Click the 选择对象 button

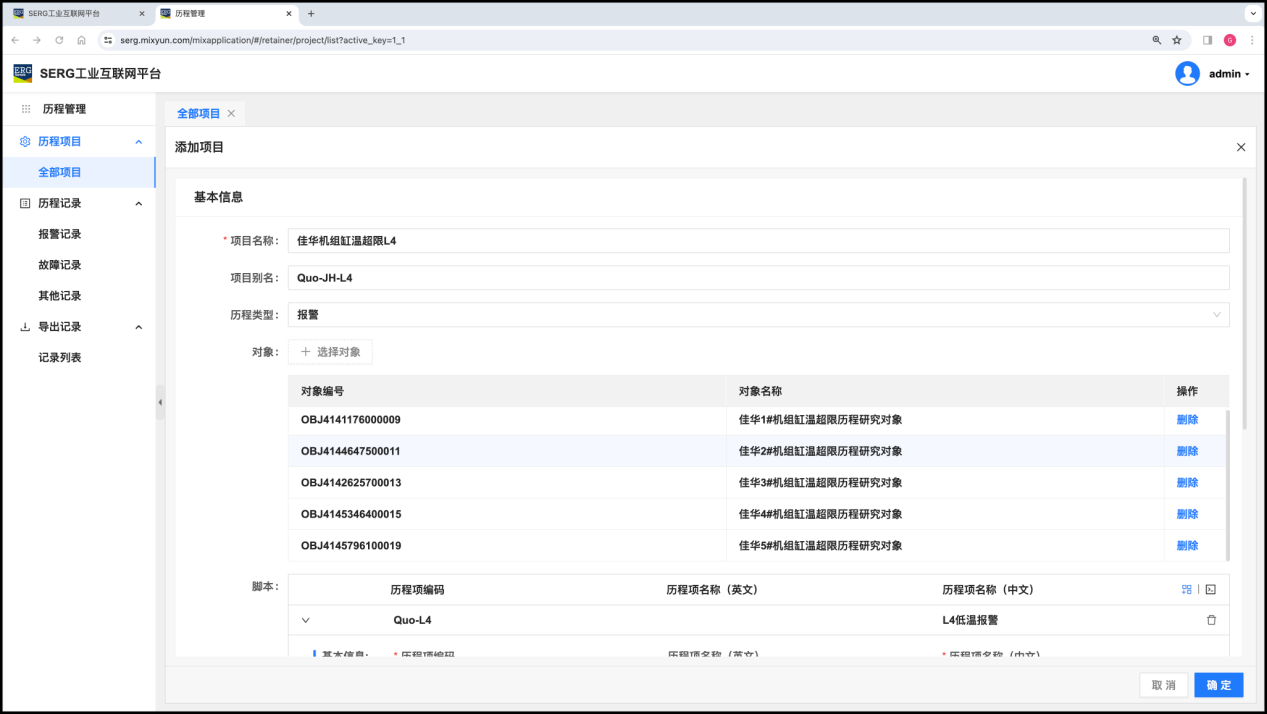tap(331, 352)
